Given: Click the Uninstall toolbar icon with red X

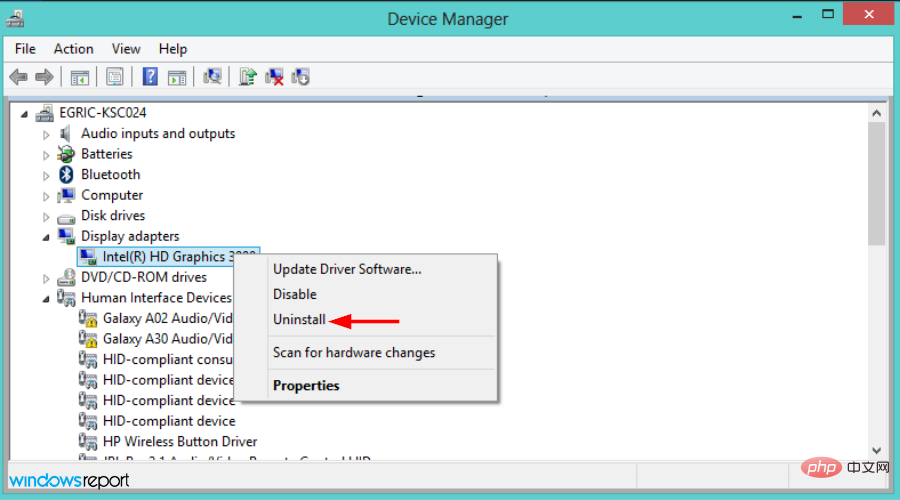Looking at the screenshot, I should pyautogui.click(x=274, y=77).
